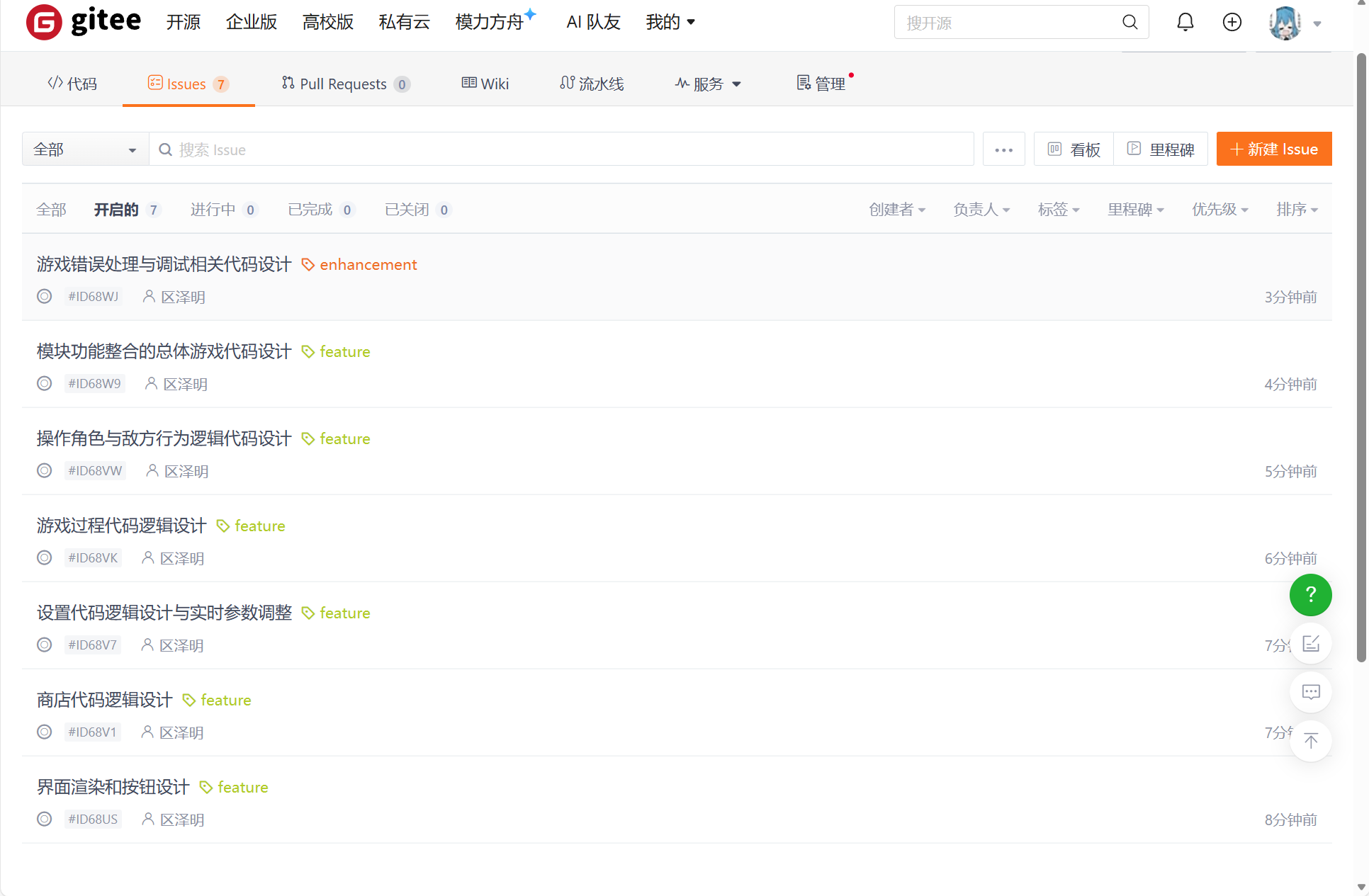The image size is (1369, 896).
Task: Open the more options ellipsis next to search
Action: 1003,149
